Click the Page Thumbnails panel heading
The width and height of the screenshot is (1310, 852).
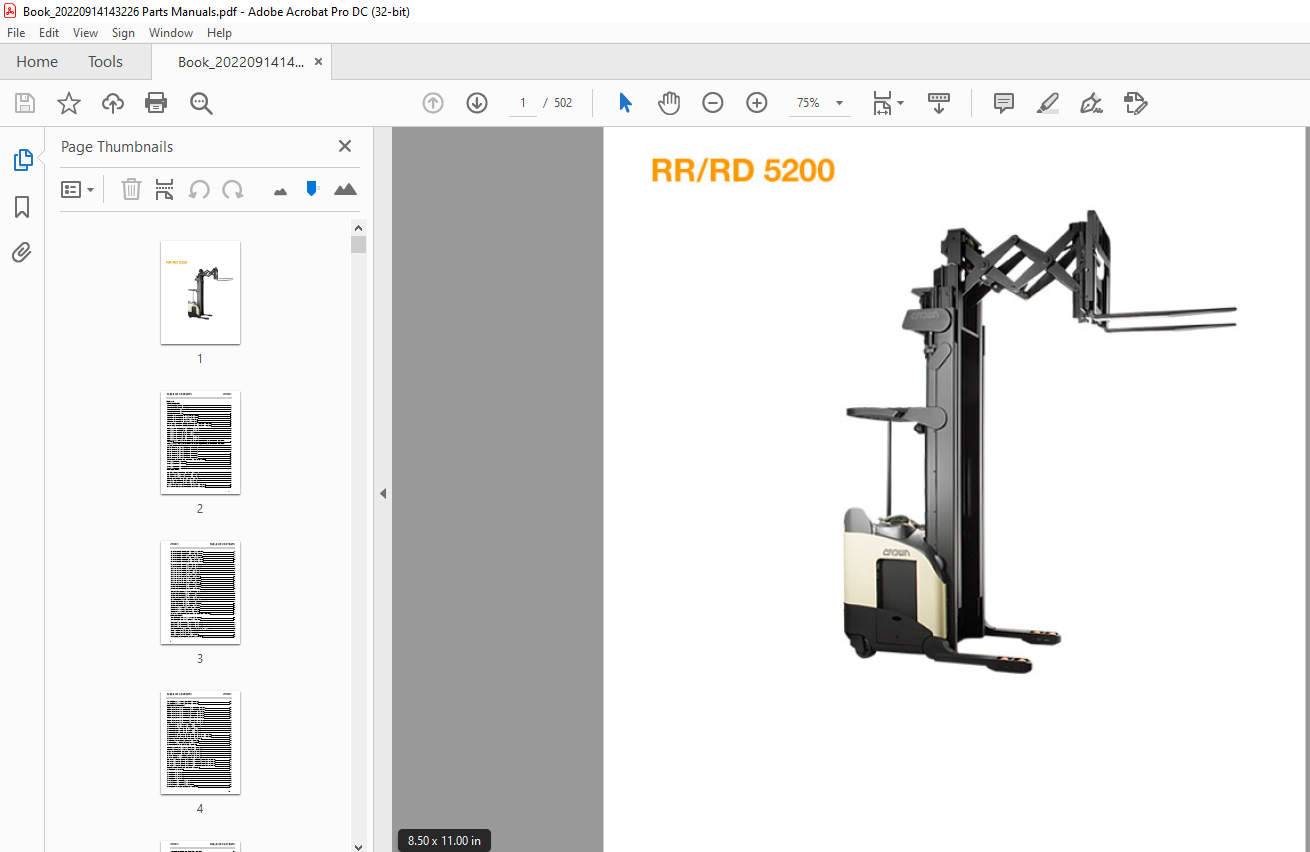pos(117,146)
